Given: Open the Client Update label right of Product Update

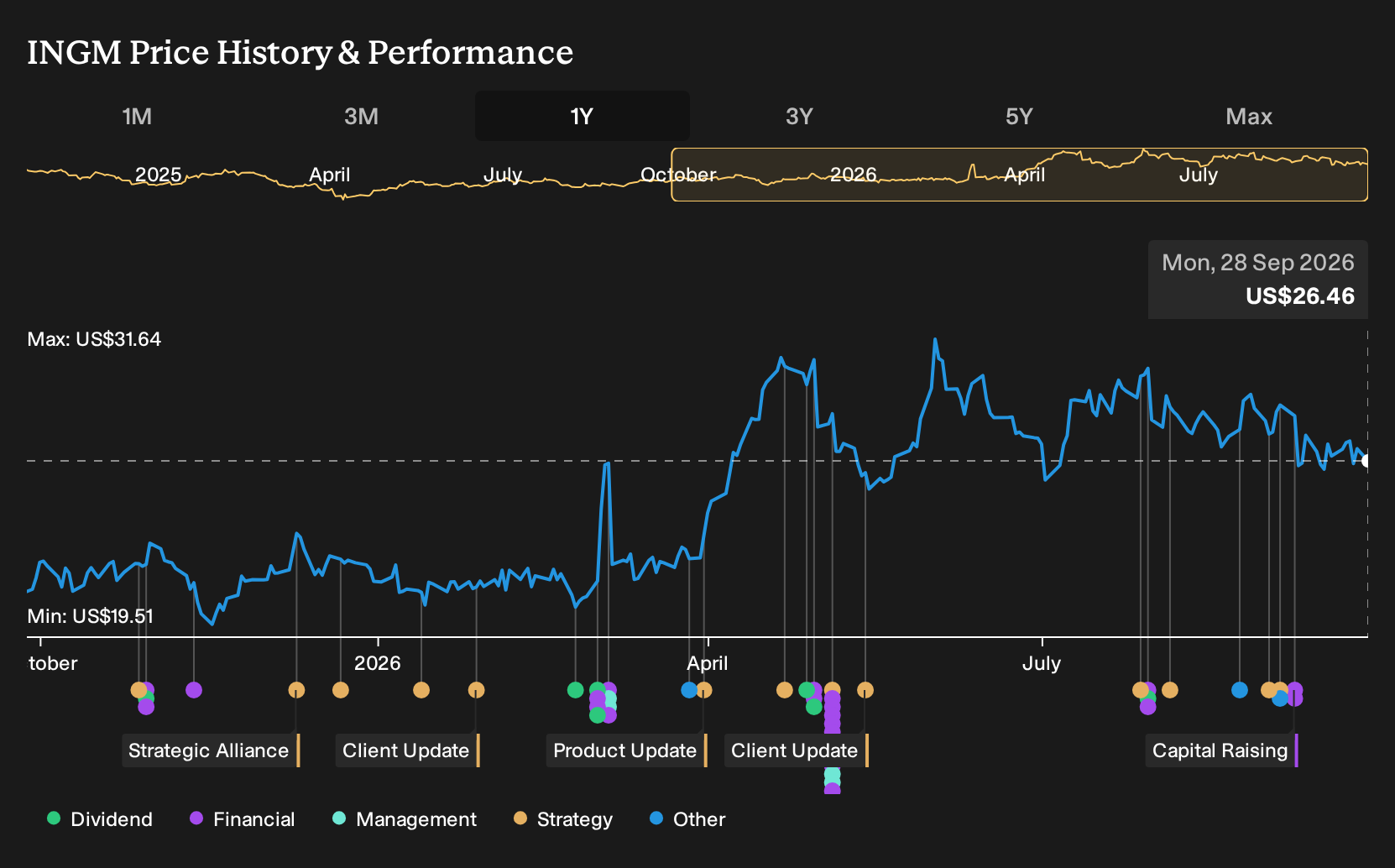Looking at the screenshot, I should tap(796, 750).
